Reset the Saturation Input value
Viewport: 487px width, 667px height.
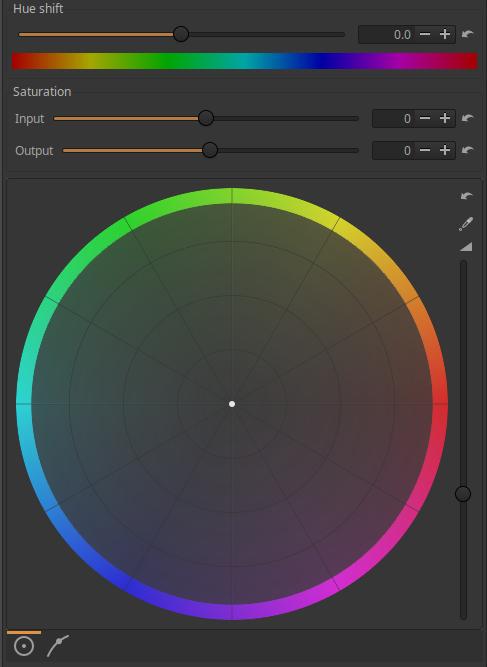(x=467, y=118)
